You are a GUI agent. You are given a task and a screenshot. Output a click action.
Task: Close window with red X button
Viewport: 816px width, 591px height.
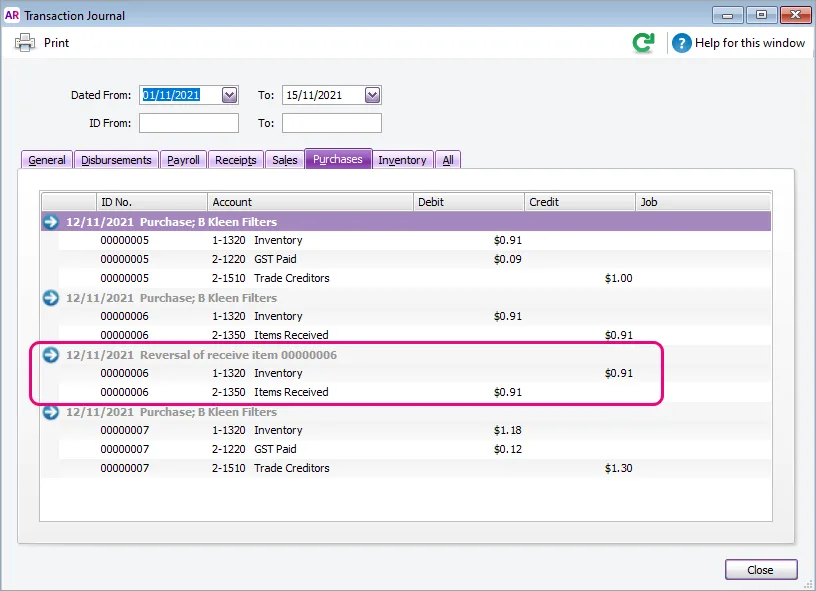pos(796,15)
